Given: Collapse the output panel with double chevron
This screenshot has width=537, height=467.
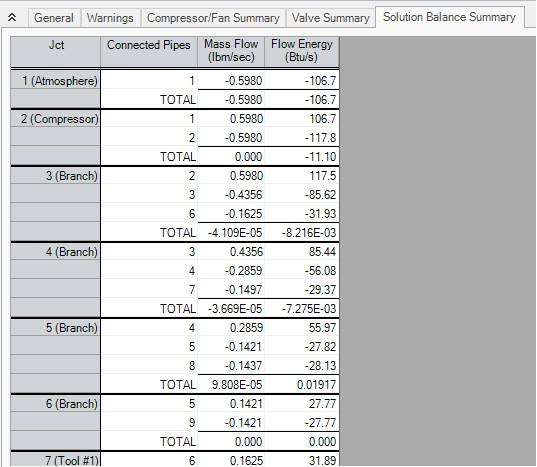Looking at the screenshot, I should pyautogui.click(x=12, y=17).
